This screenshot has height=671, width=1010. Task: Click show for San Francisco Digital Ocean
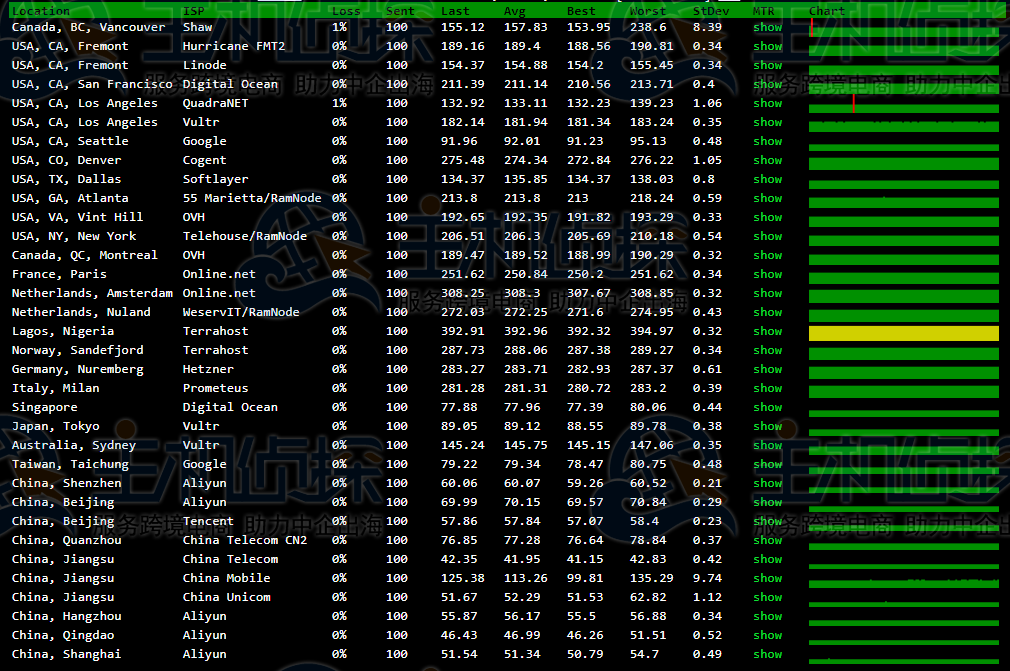point(767,84)
